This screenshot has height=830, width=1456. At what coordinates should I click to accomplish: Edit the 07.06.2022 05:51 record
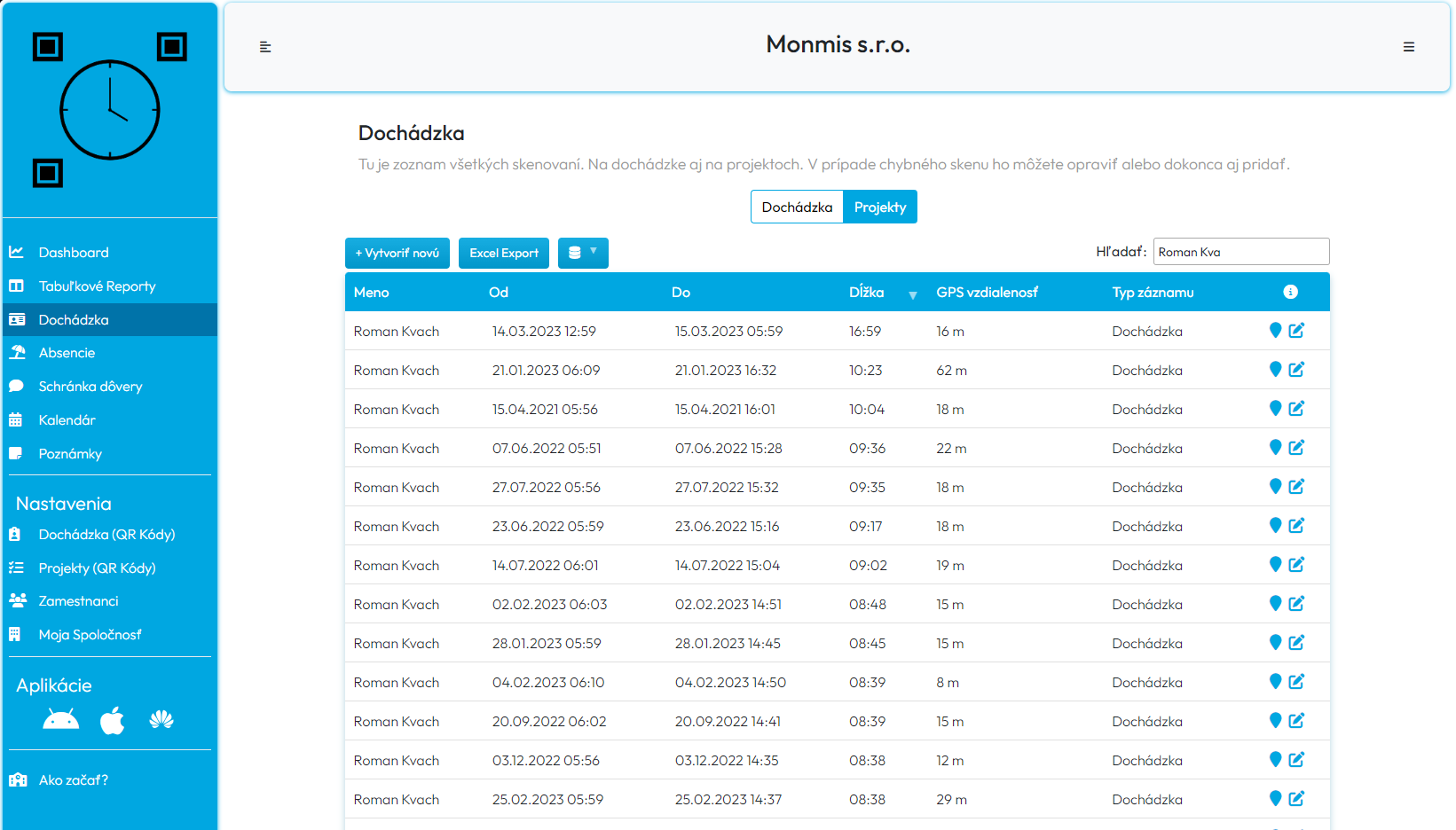click(x=1296, y=447)
